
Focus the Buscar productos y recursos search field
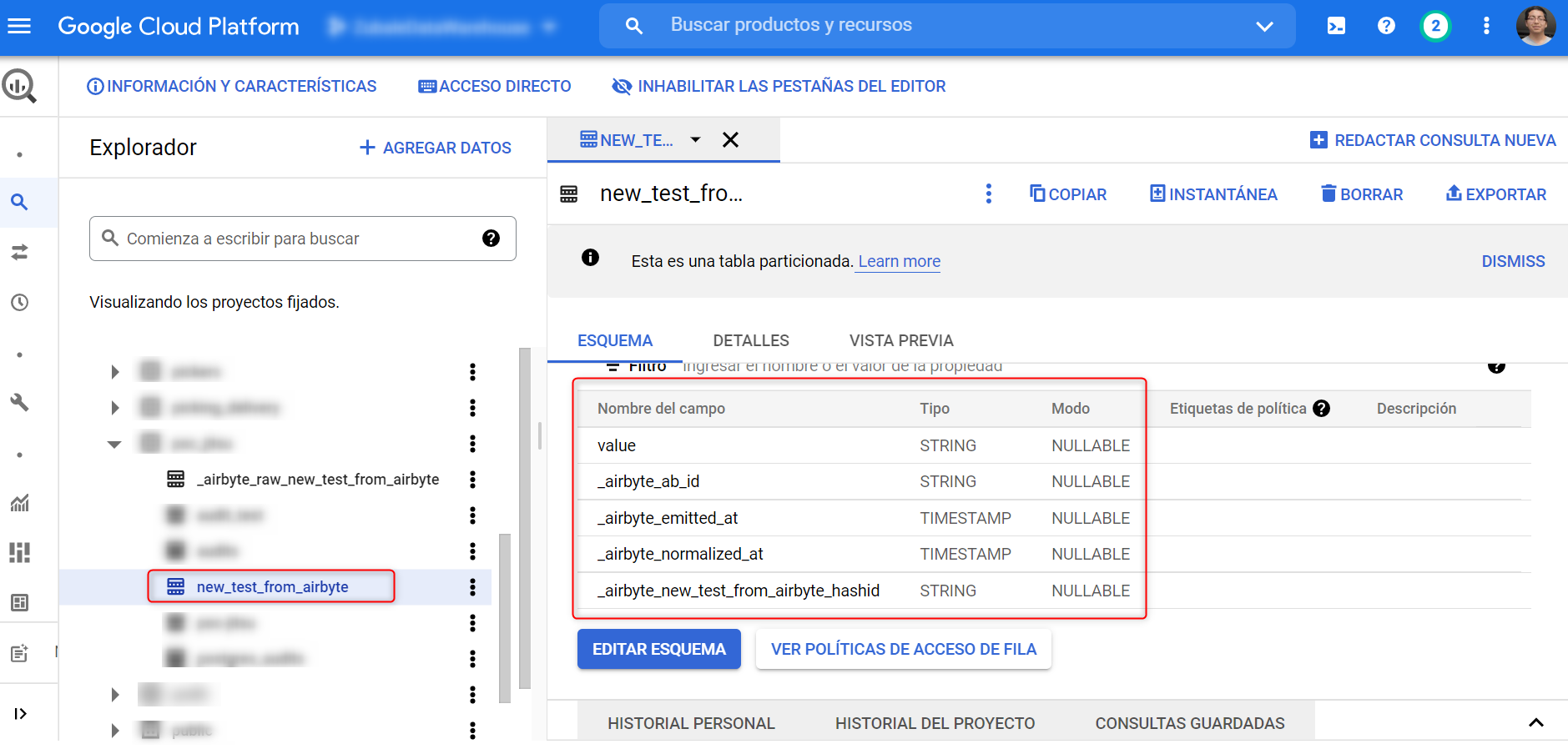[947, 26]
